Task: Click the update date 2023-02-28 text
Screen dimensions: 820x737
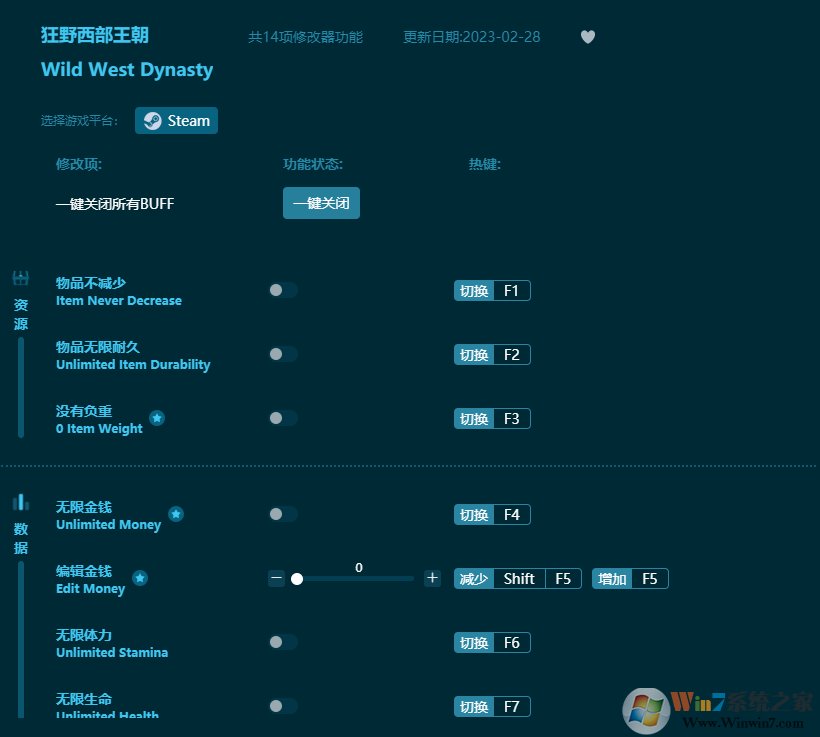Action: click(x=472, y=37)
